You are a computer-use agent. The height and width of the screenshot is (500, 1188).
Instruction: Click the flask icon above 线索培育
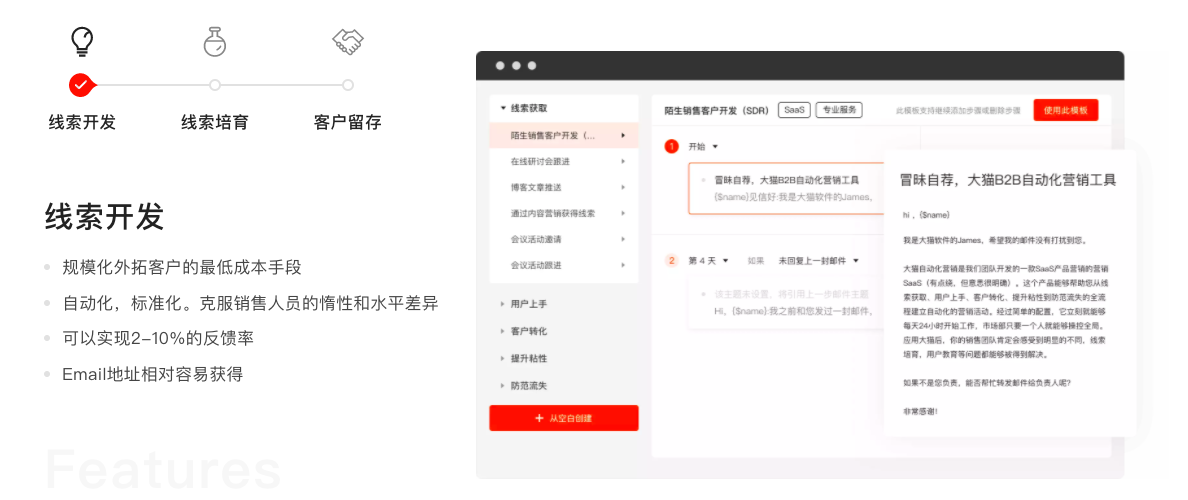click(215, 41)
